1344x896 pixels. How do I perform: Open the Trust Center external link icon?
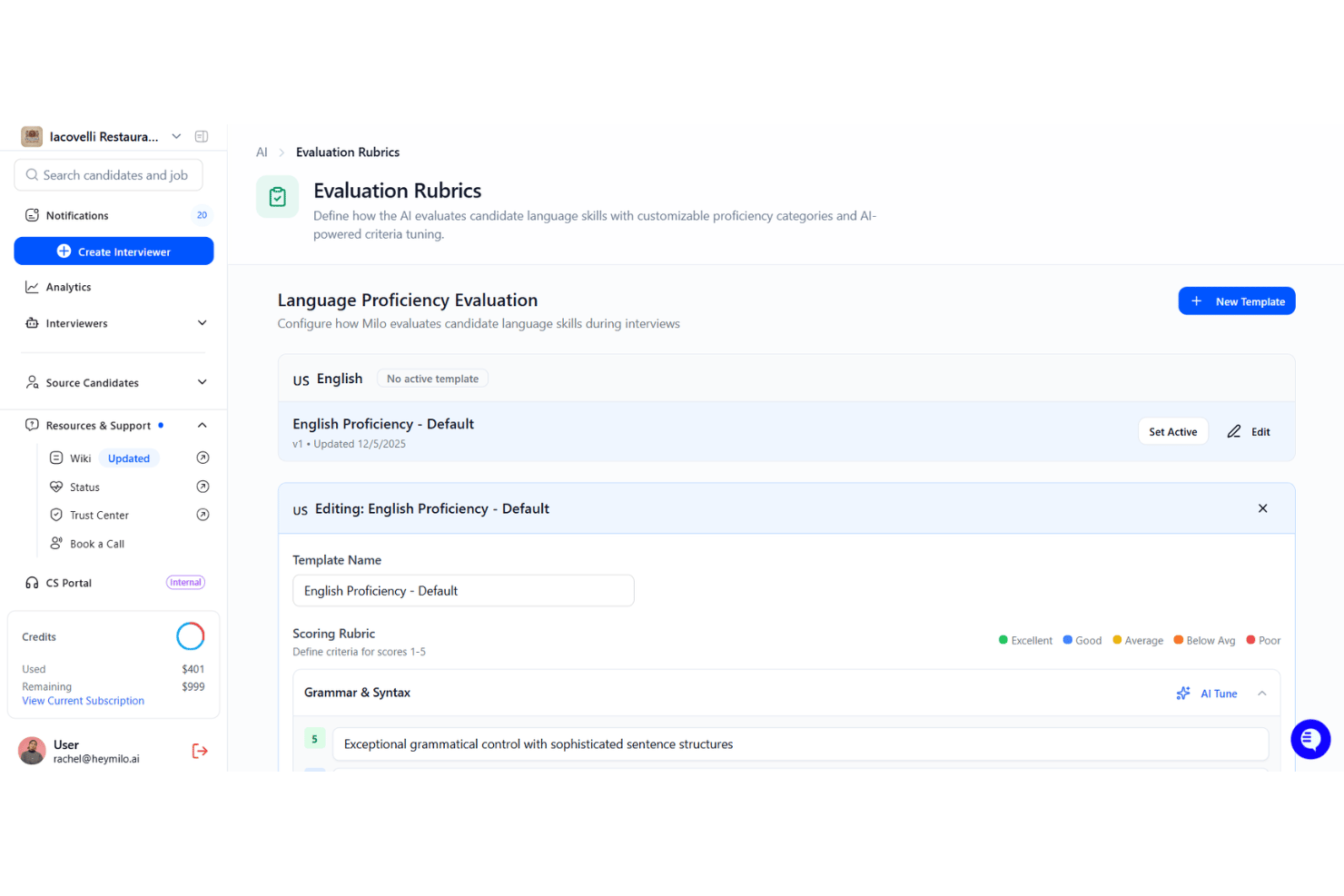click(203, 515)
